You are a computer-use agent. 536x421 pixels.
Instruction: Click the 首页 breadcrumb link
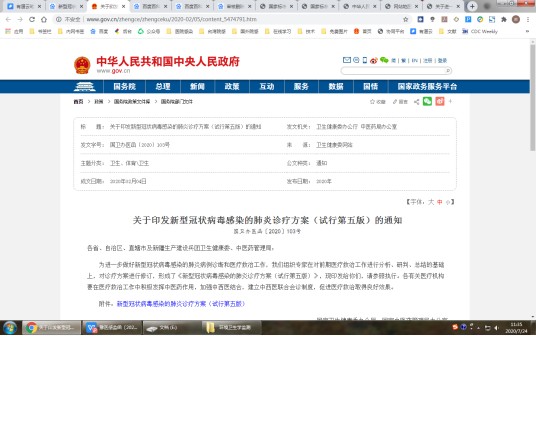(78, 101)
